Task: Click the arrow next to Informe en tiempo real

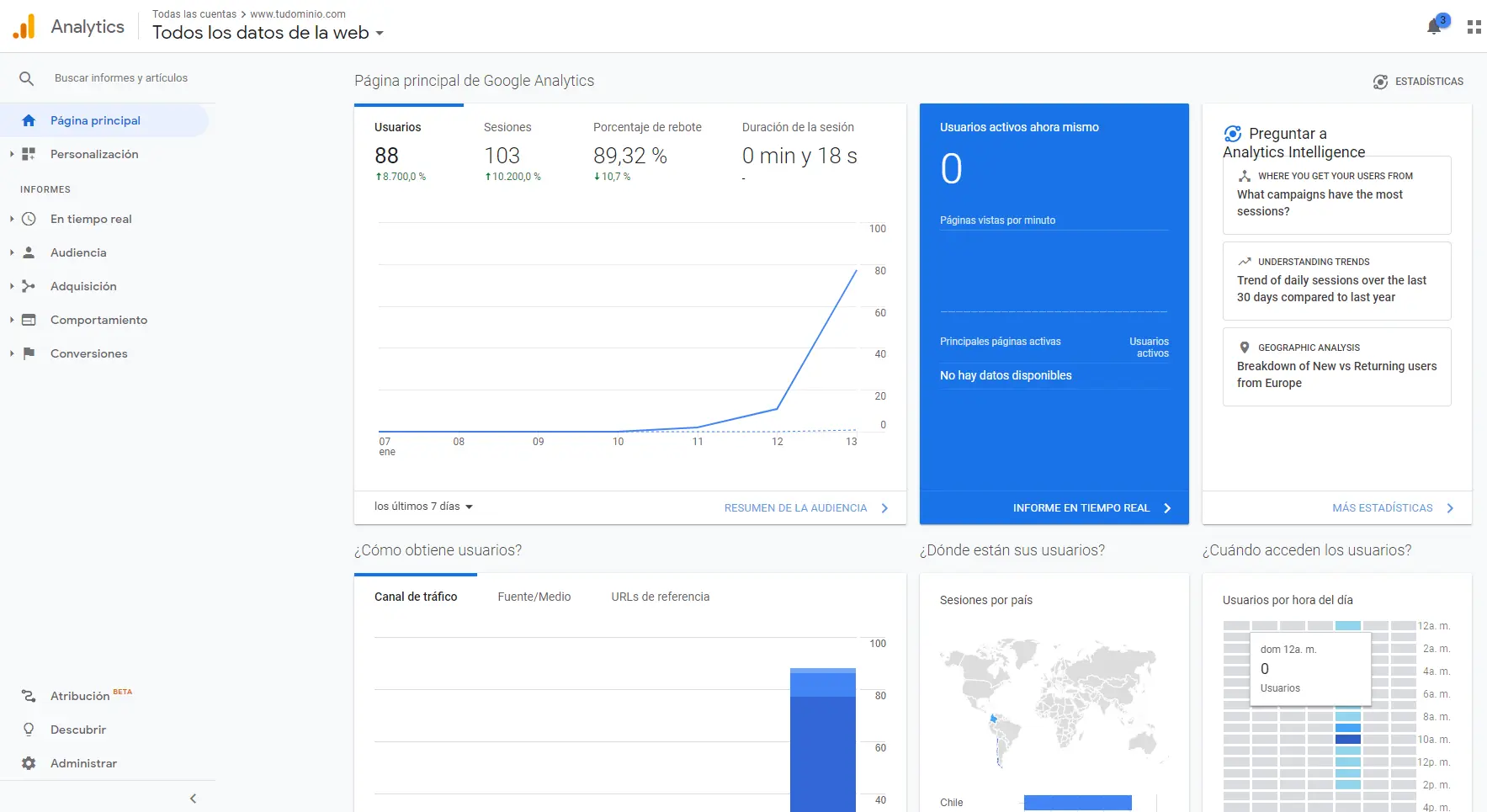Action: click(x=1167, y=508)
